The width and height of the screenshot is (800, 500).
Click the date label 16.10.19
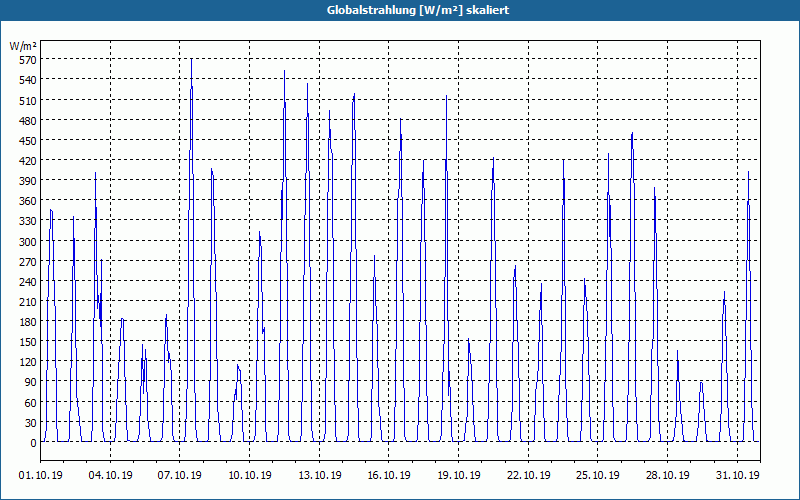coord(389,476)
